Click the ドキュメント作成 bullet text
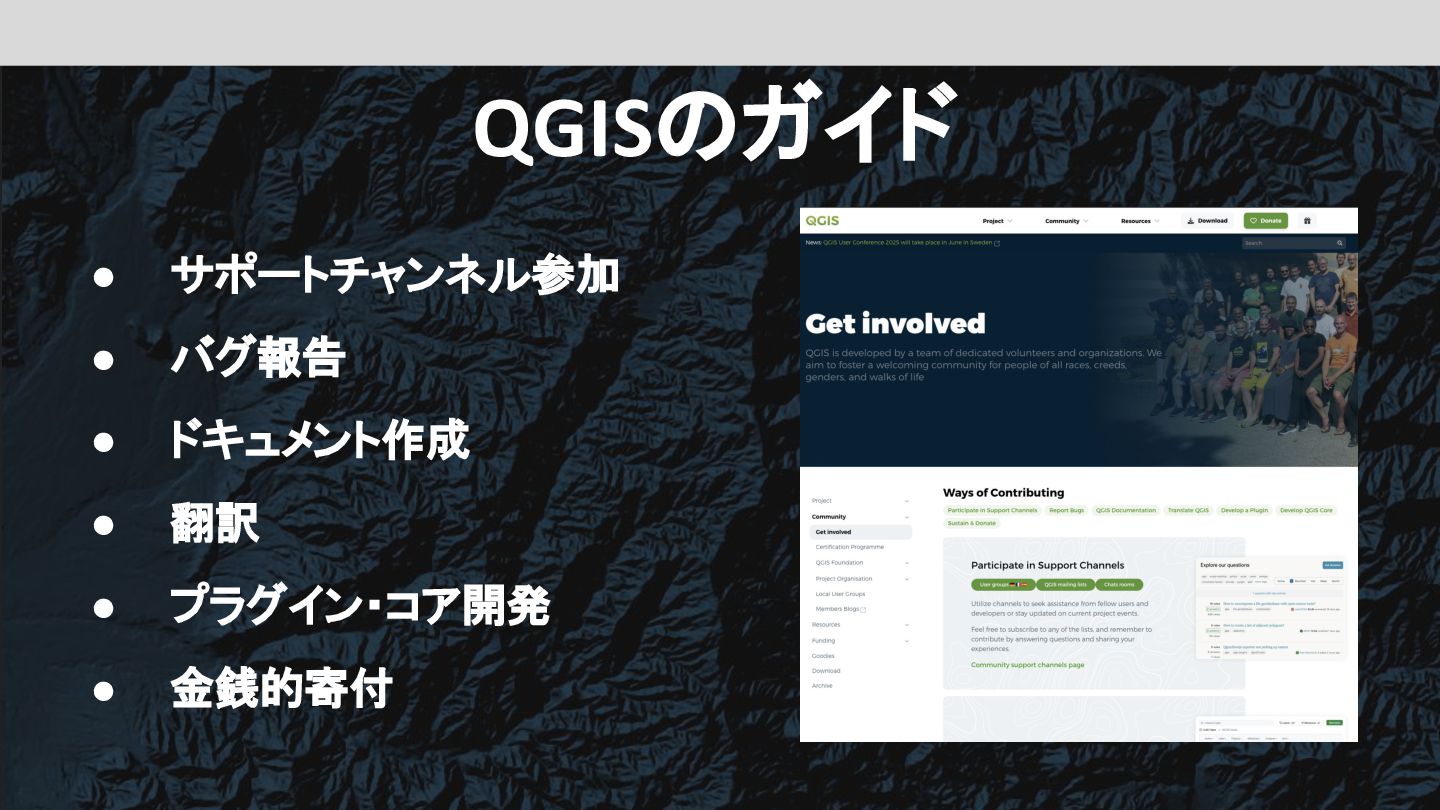This screenshot has height=810, width=1440. tap(318, 441)
